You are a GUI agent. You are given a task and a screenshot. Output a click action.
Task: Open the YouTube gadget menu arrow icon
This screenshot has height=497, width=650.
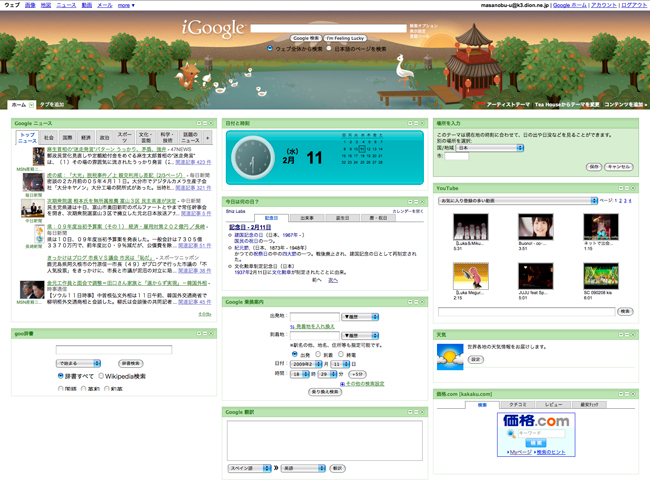(621, 188)
